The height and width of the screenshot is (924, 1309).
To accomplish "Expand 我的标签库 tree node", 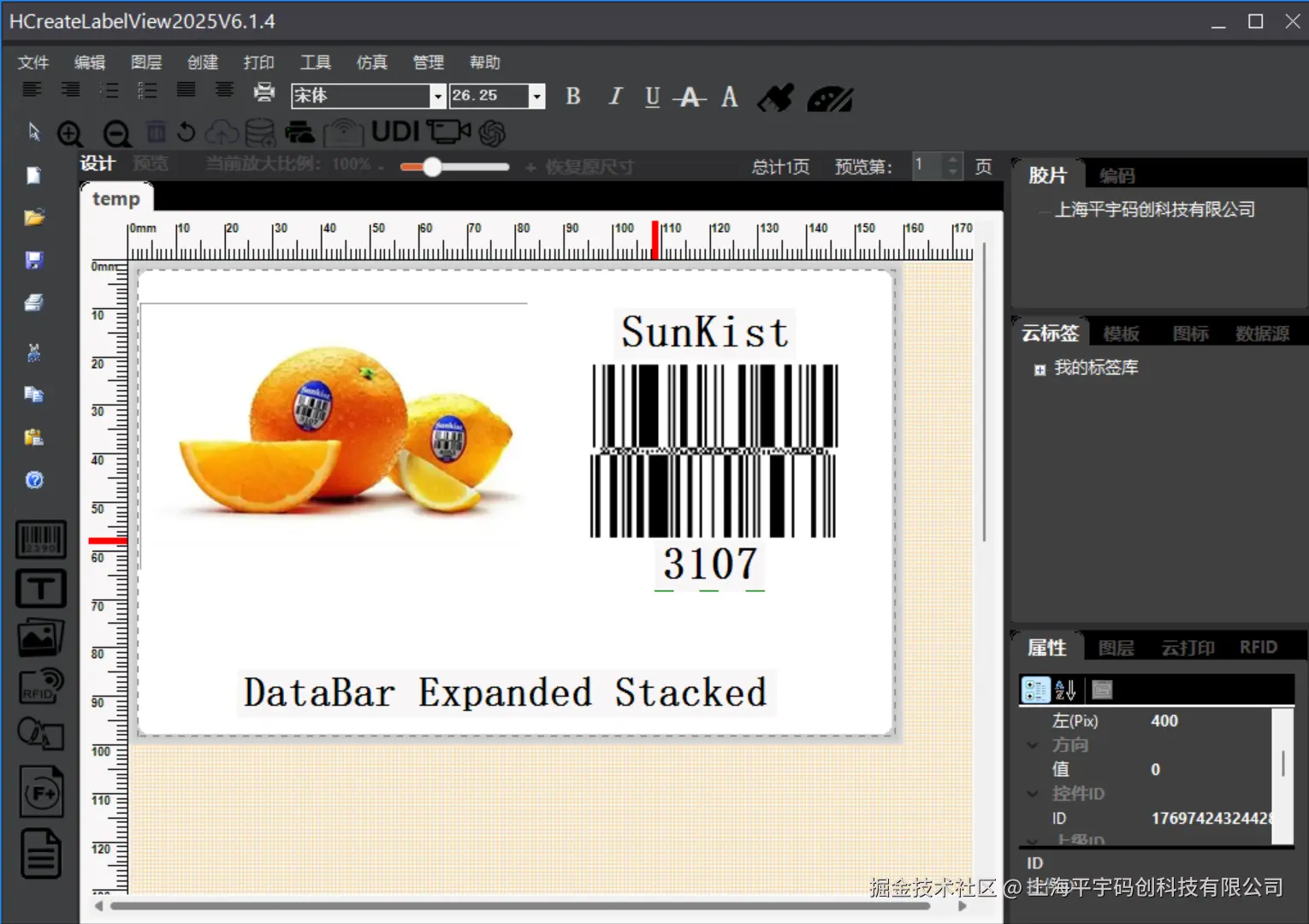I will point(1039,370).
